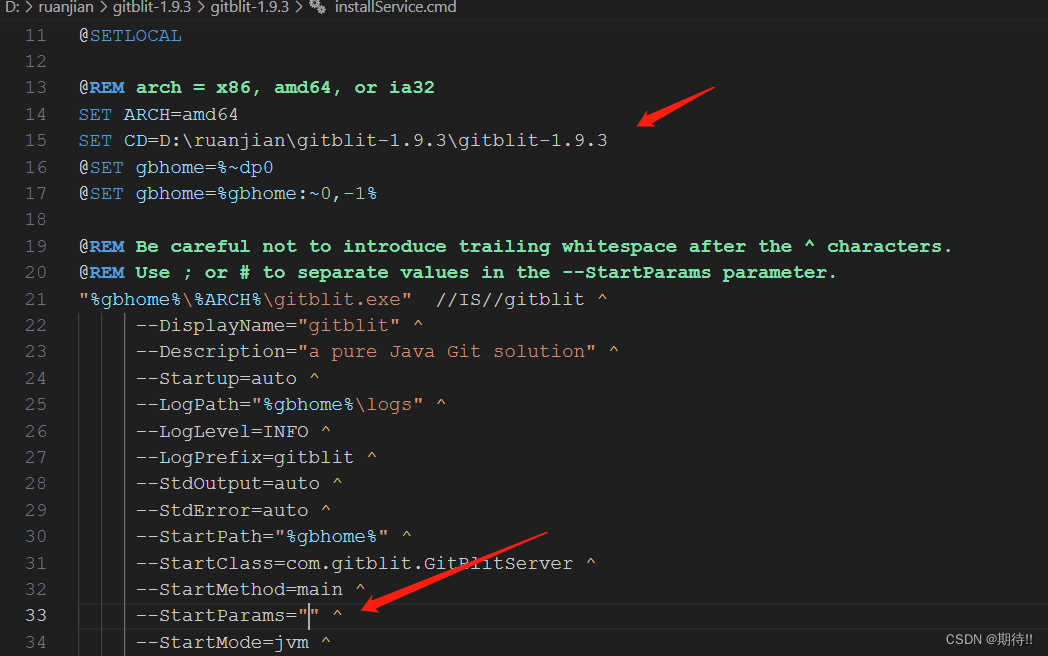Click the --StartMode=jvm option
The height and width of the screenshot is (656, 1048).
[222, 642]
